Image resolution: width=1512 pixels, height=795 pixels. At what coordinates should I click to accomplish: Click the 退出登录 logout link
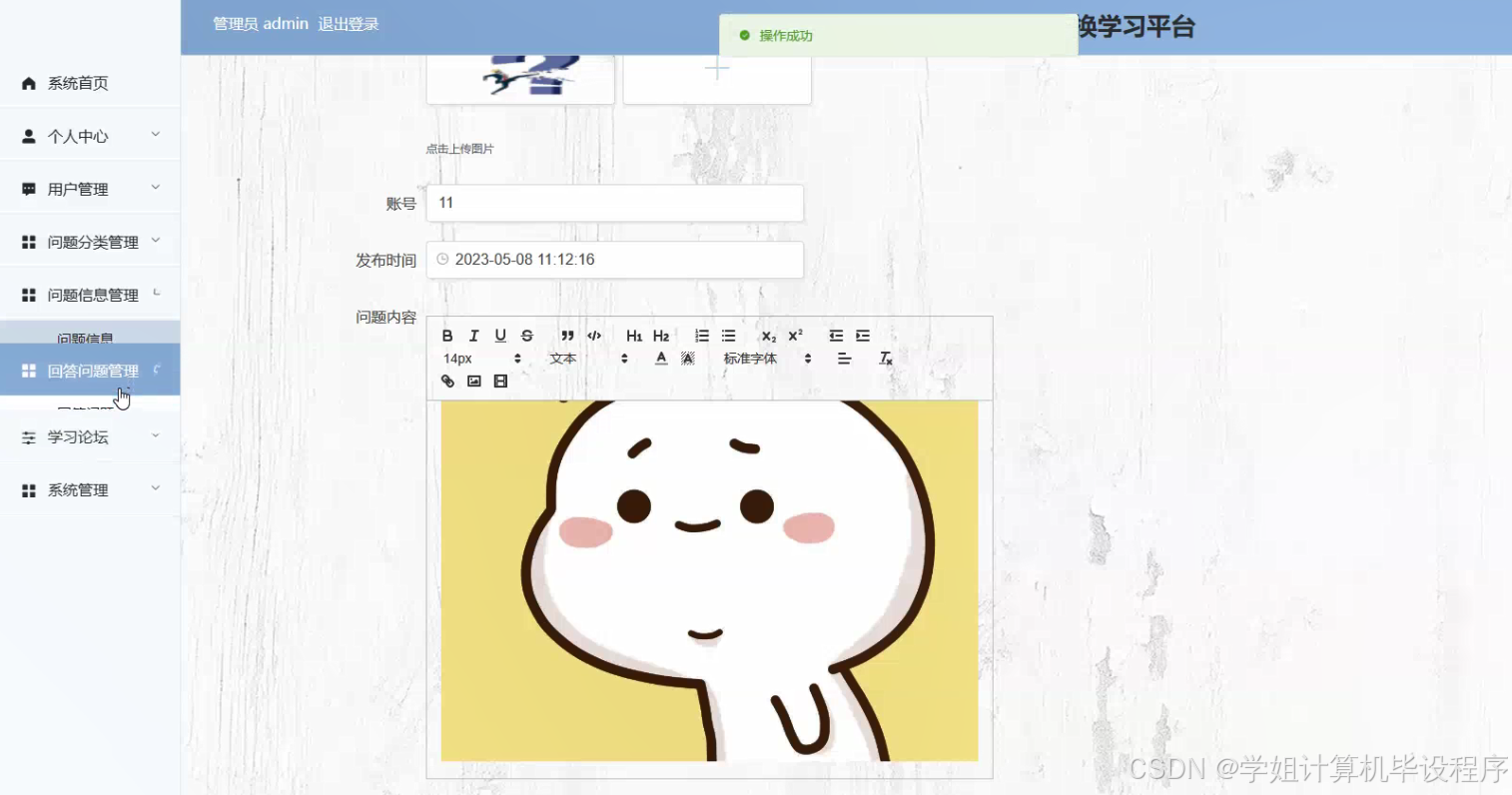pyautogui.click(x=349, y=24)
